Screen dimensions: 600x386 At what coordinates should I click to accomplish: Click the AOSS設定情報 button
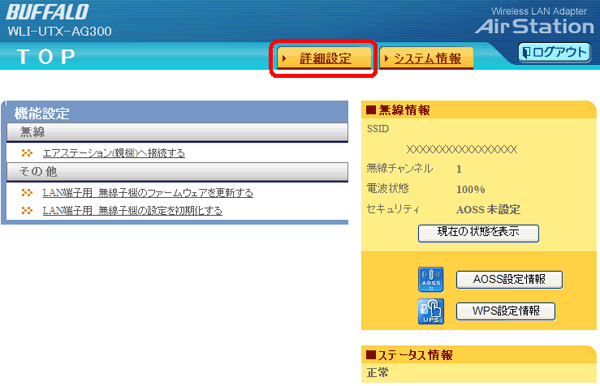(509, 280)
